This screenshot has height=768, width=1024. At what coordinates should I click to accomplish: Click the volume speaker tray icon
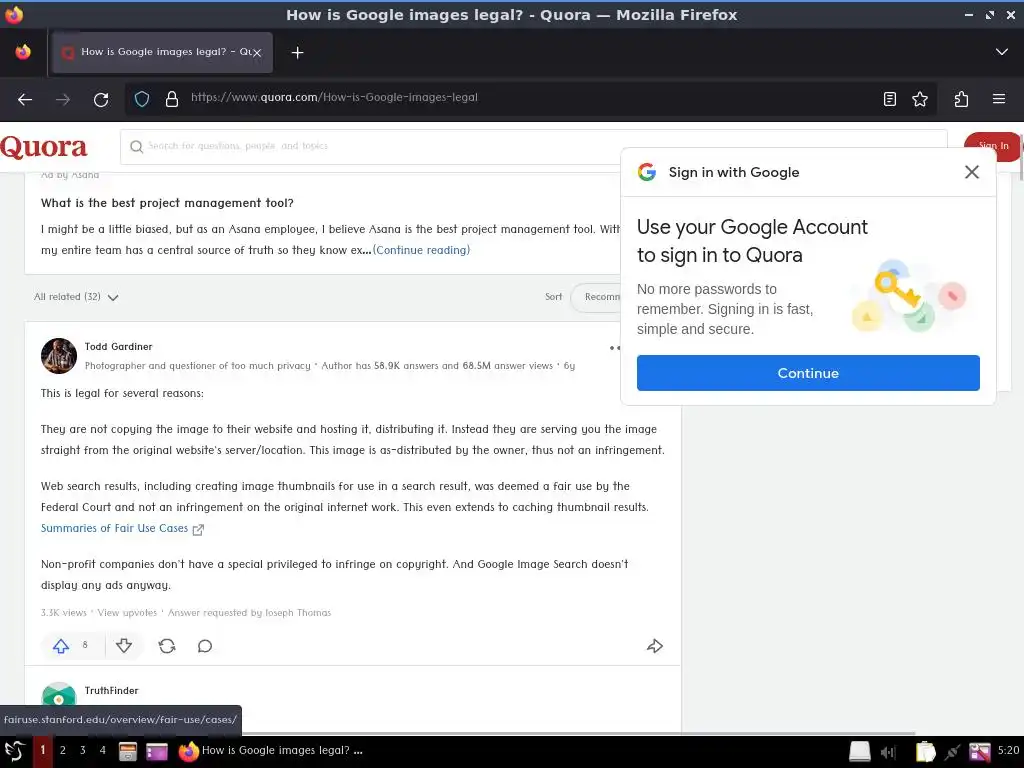tap(888, 752)
